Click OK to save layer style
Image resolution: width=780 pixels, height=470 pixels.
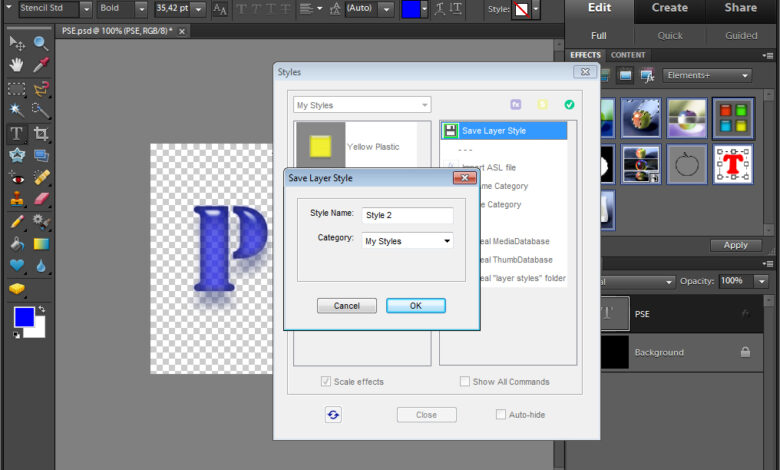[x=415, y=306]
